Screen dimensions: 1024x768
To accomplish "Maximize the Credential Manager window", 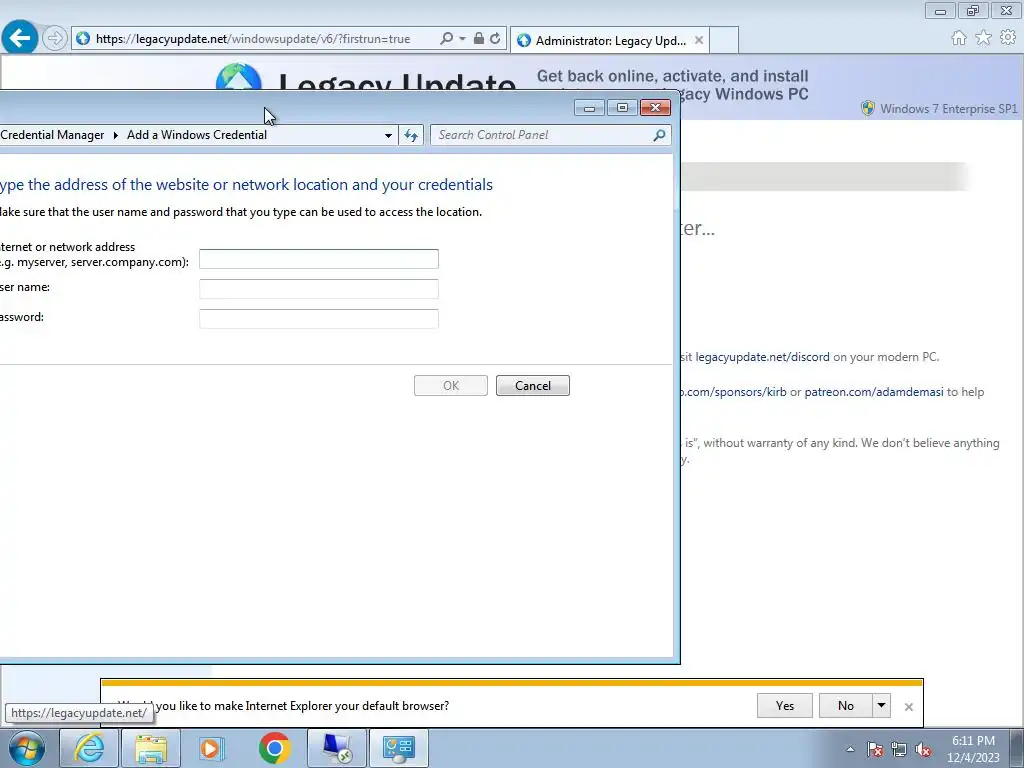I will pos(622,108).
